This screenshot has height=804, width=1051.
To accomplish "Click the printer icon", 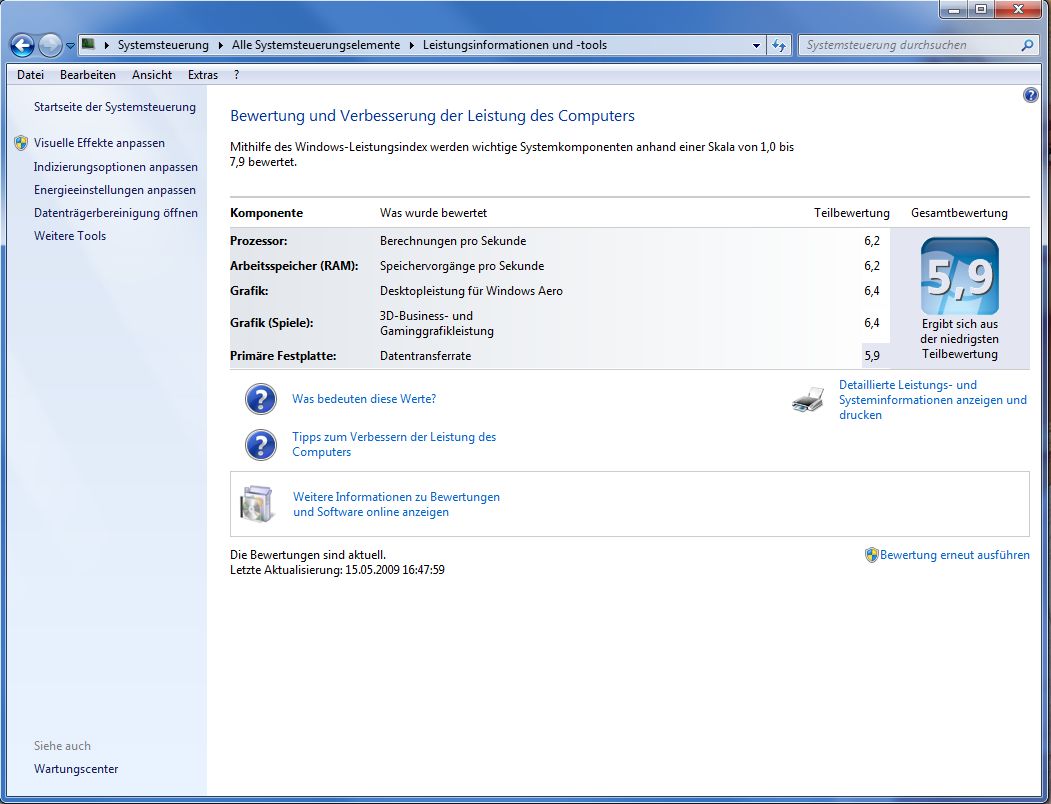I will 808,400.
